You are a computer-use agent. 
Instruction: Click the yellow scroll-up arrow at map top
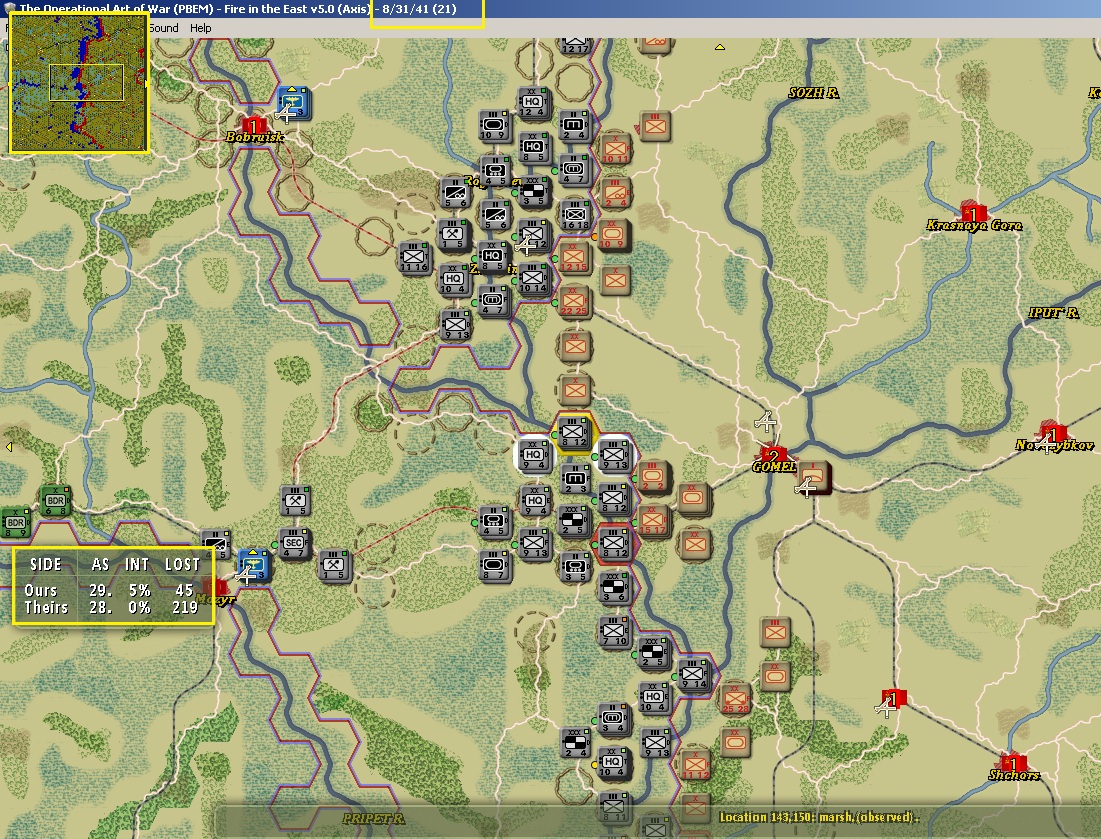pos(720,47)
